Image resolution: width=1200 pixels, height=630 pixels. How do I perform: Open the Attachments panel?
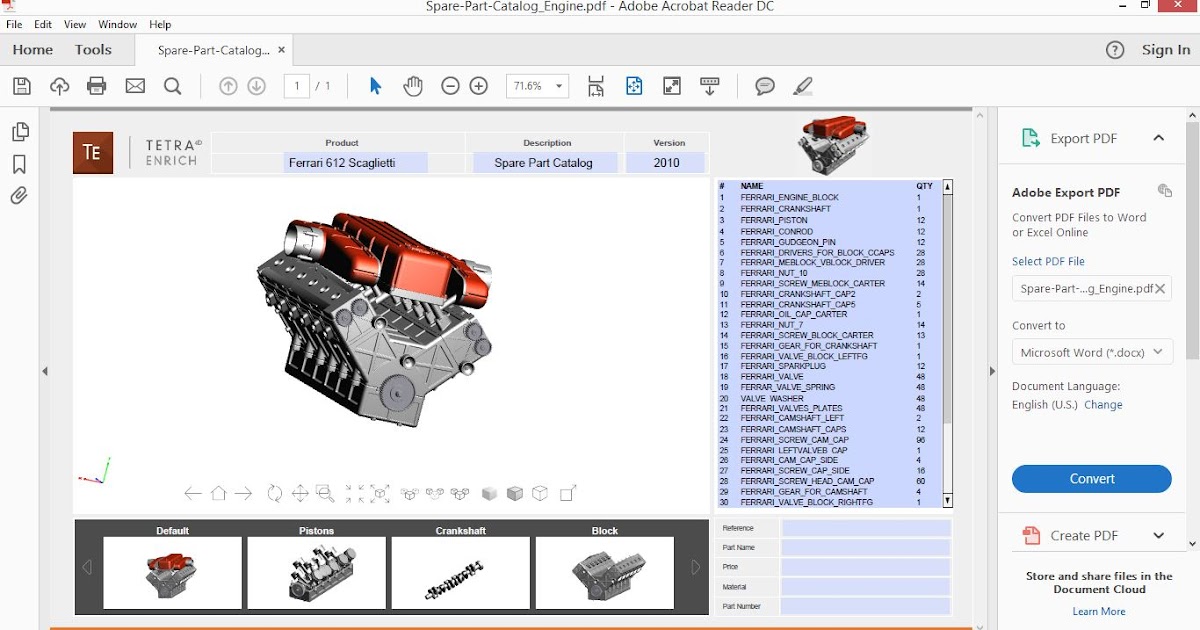pos(18,196)
